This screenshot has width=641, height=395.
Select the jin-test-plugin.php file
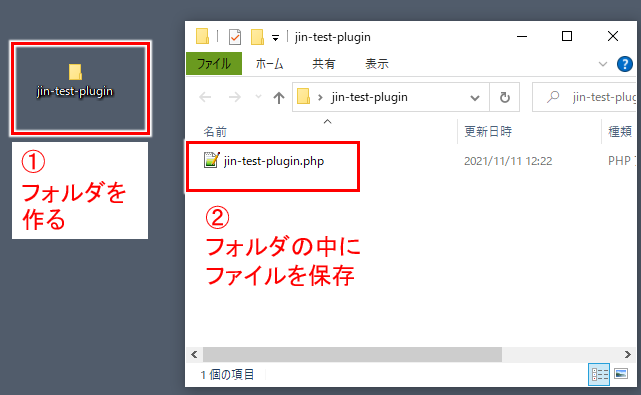[264, 161]
